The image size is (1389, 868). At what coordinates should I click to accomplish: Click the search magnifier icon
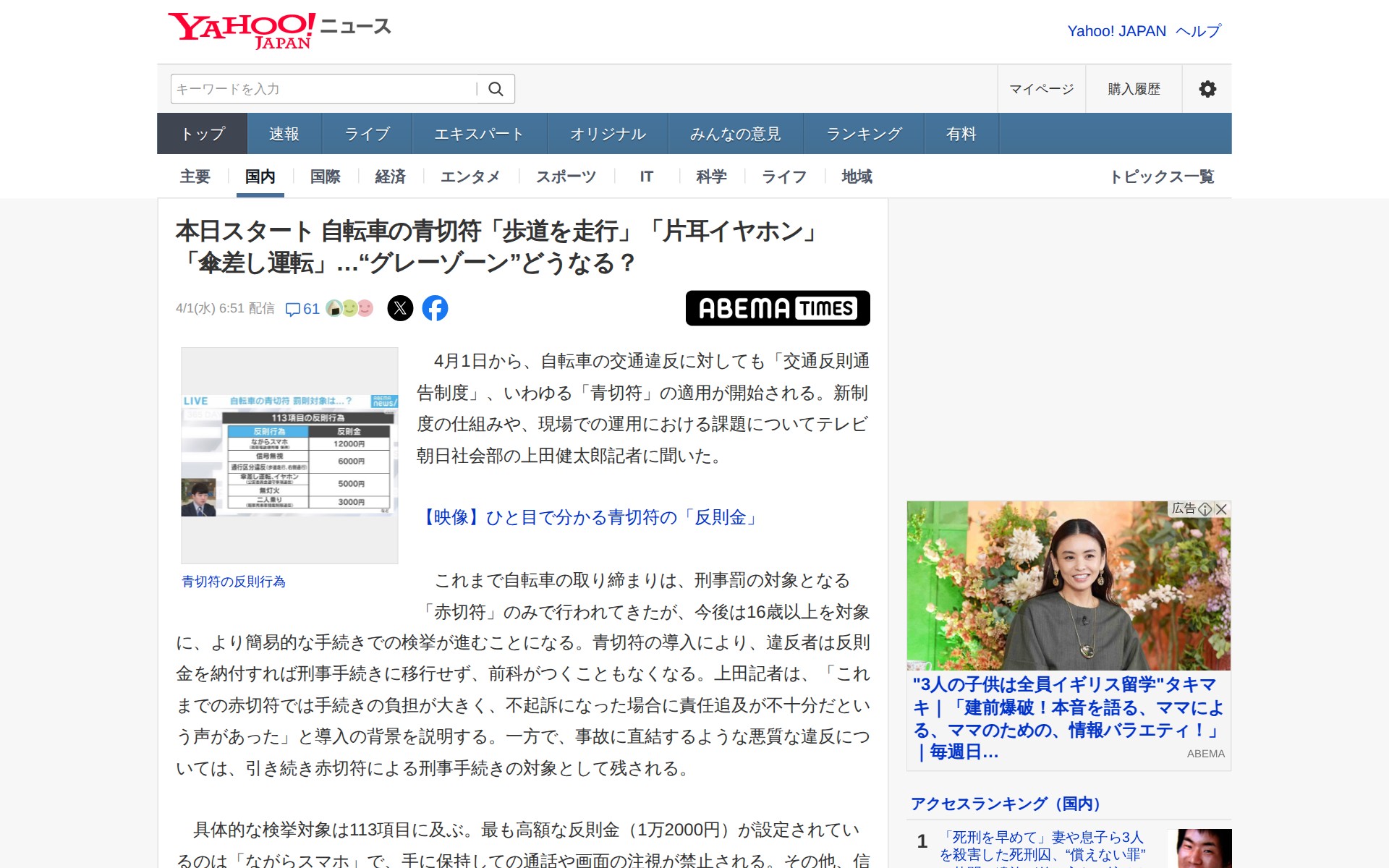[x=496, y=89]
